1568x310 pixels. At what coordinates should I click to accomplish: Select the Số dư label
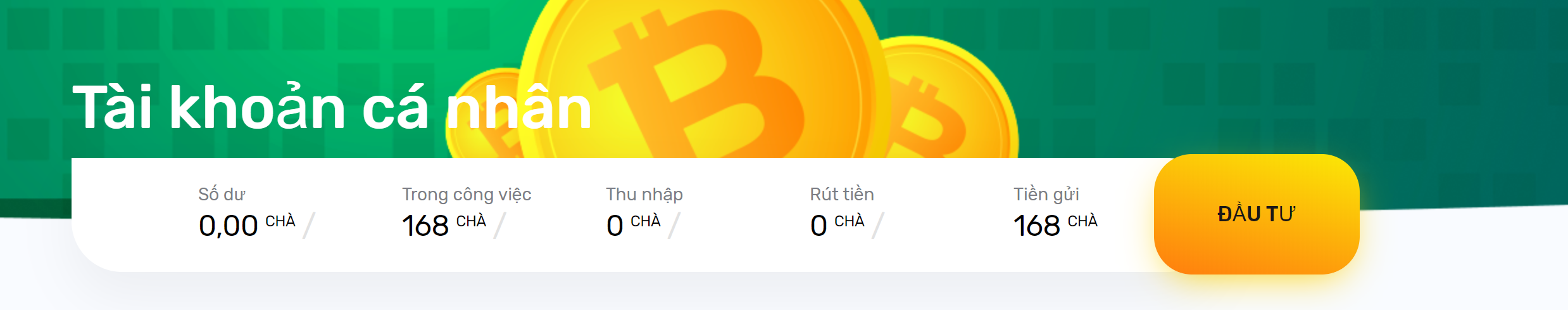pos(222,194)
